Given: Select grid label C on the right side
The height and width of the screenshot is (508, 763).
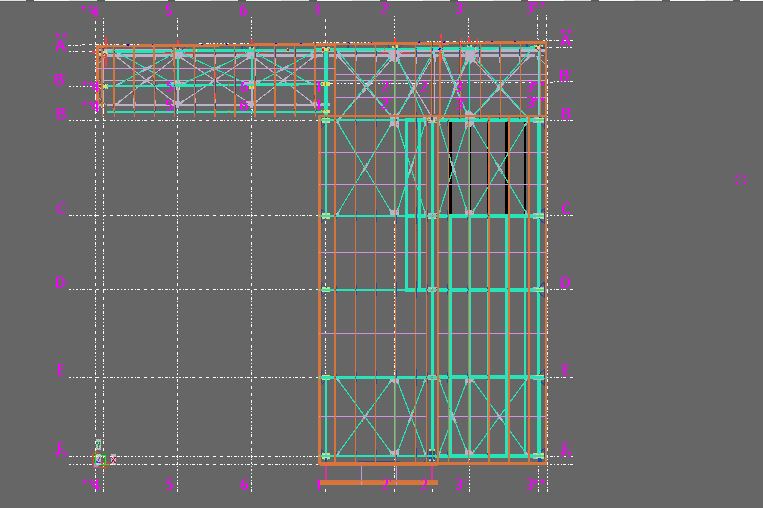Looking at the screenshot, I should tap(565, 209).
